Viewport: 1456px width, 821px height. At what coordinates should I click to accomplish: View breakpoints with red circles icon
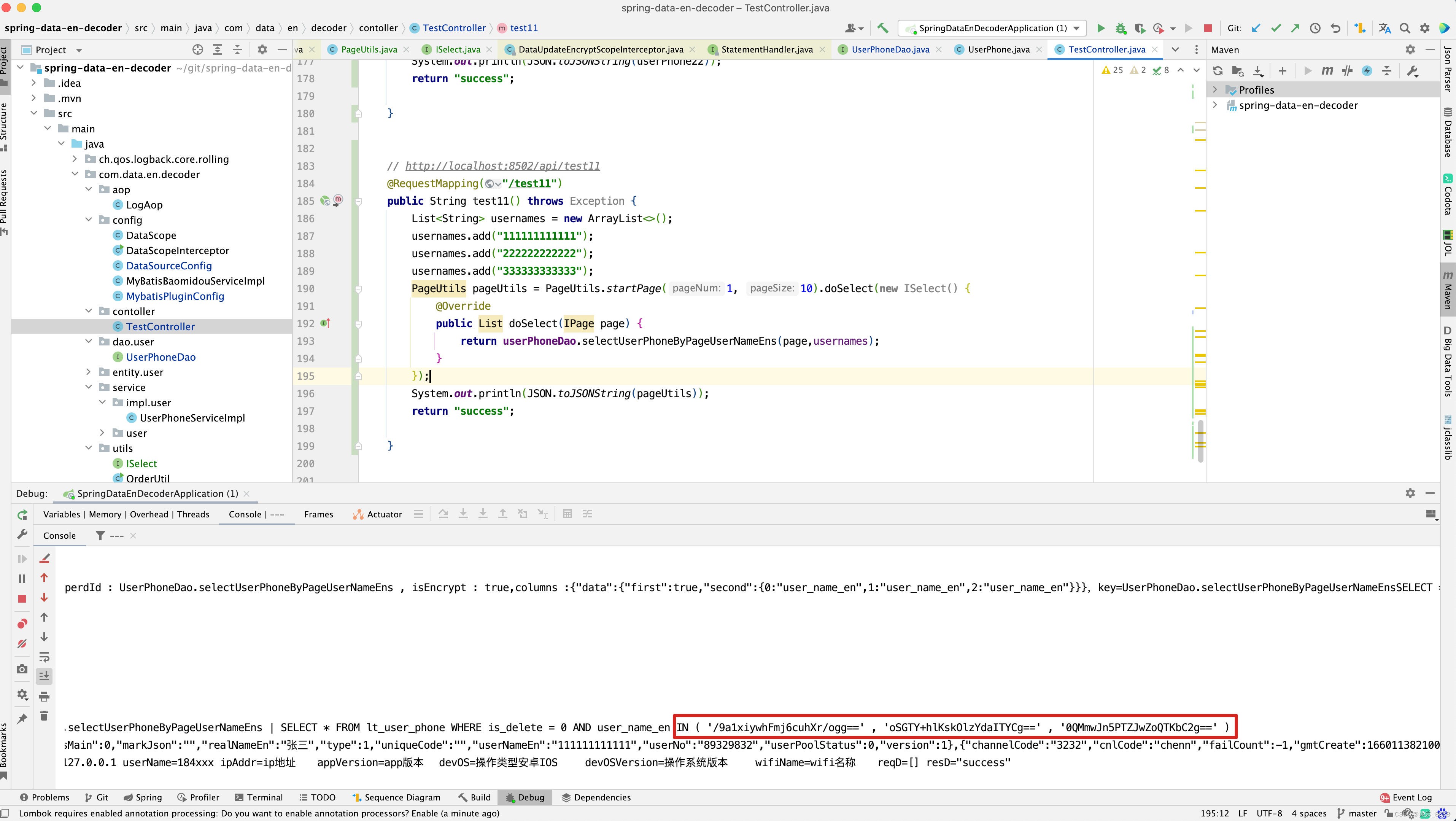click(x=22, y=623)
